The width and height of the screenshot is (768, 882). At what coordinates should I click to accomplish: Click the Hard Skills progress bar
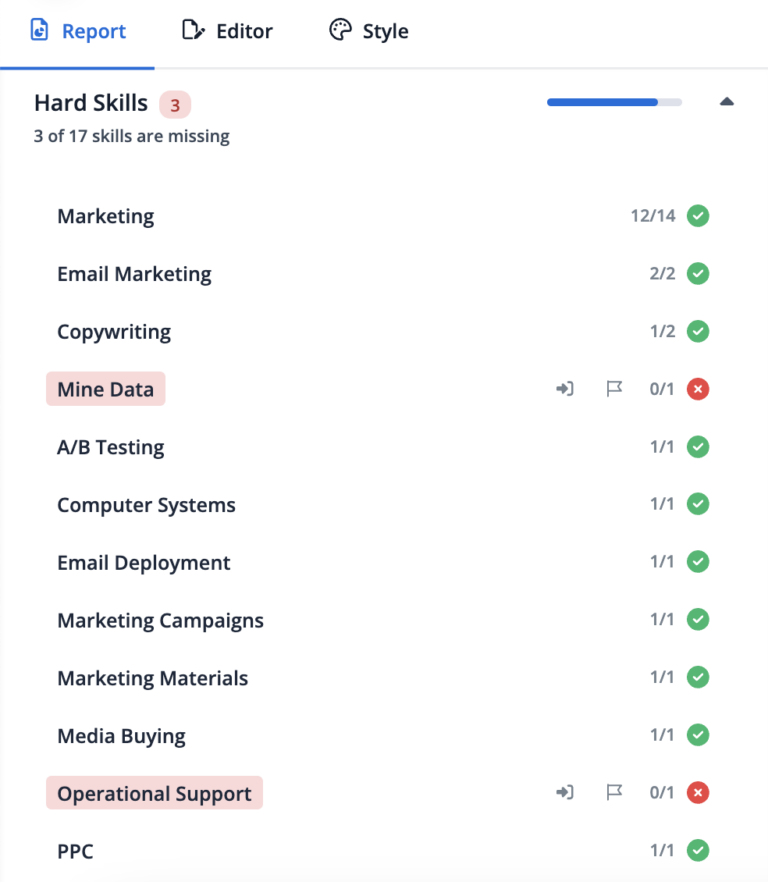614,102
